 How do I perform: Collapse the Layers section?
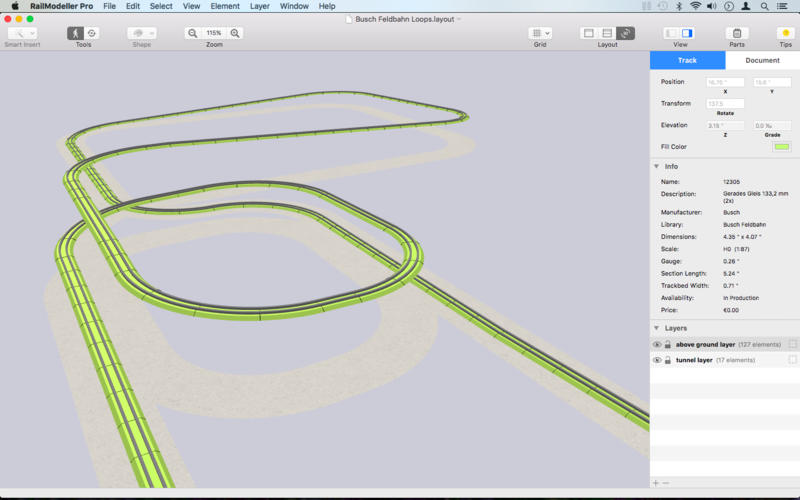coord(656,328)
